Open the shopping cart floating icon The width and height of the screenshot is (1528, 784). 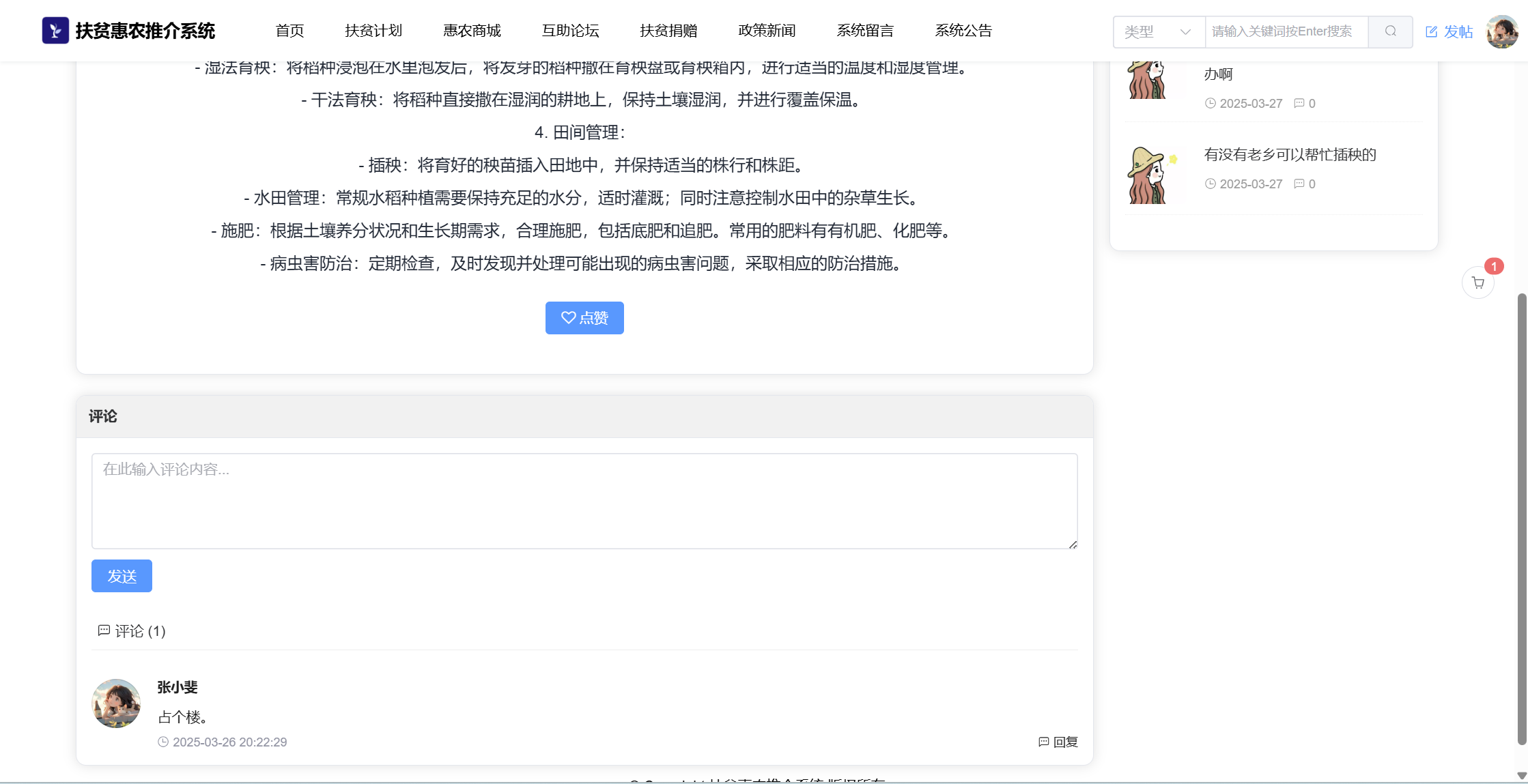[x=1477, y=282]
